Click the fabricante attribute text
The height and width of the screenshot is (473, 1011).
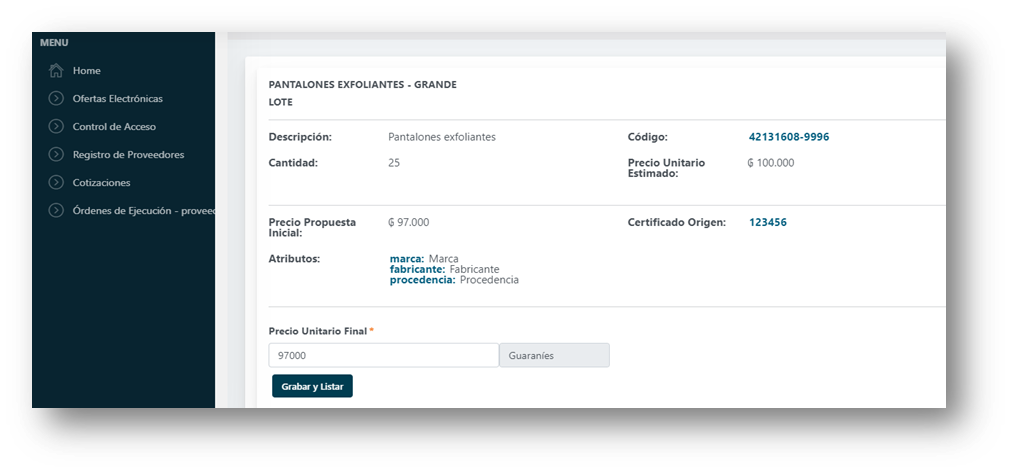coord(444,269)
